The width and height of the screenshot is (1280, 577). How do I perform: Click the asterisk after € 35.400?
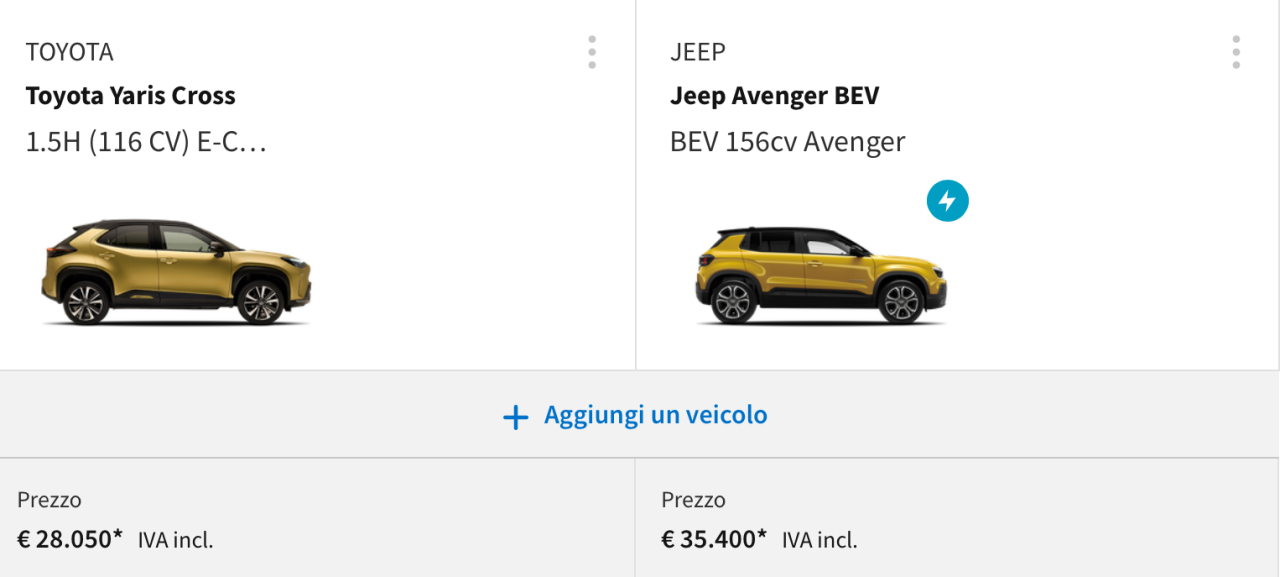click(762, 536)
